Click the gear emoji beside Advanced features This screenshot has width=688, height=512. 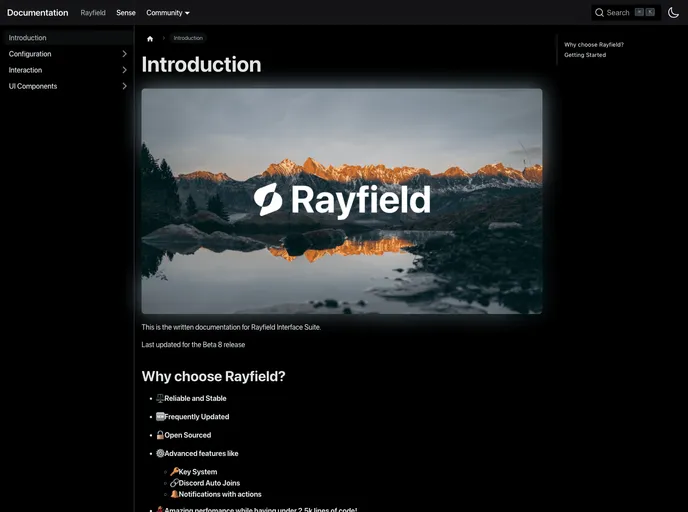[160, 454]
